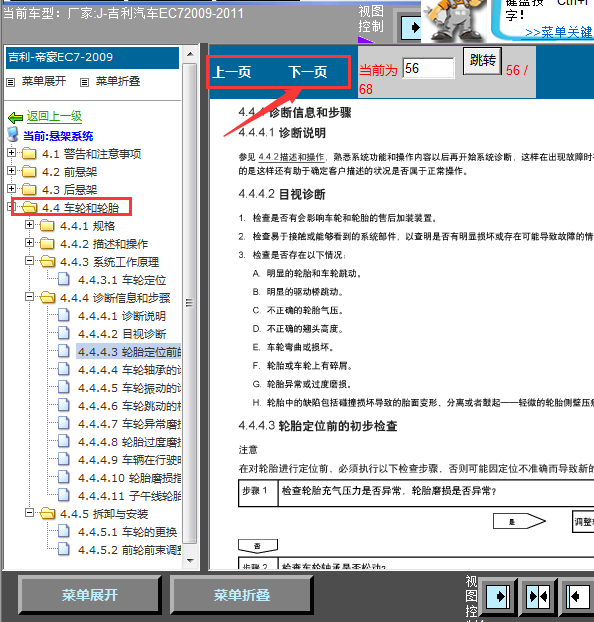Collapse the 4.4.5 拆卸与安装 node
The width and height of the screenshot is (594, 622).
[x=29, y=513]
